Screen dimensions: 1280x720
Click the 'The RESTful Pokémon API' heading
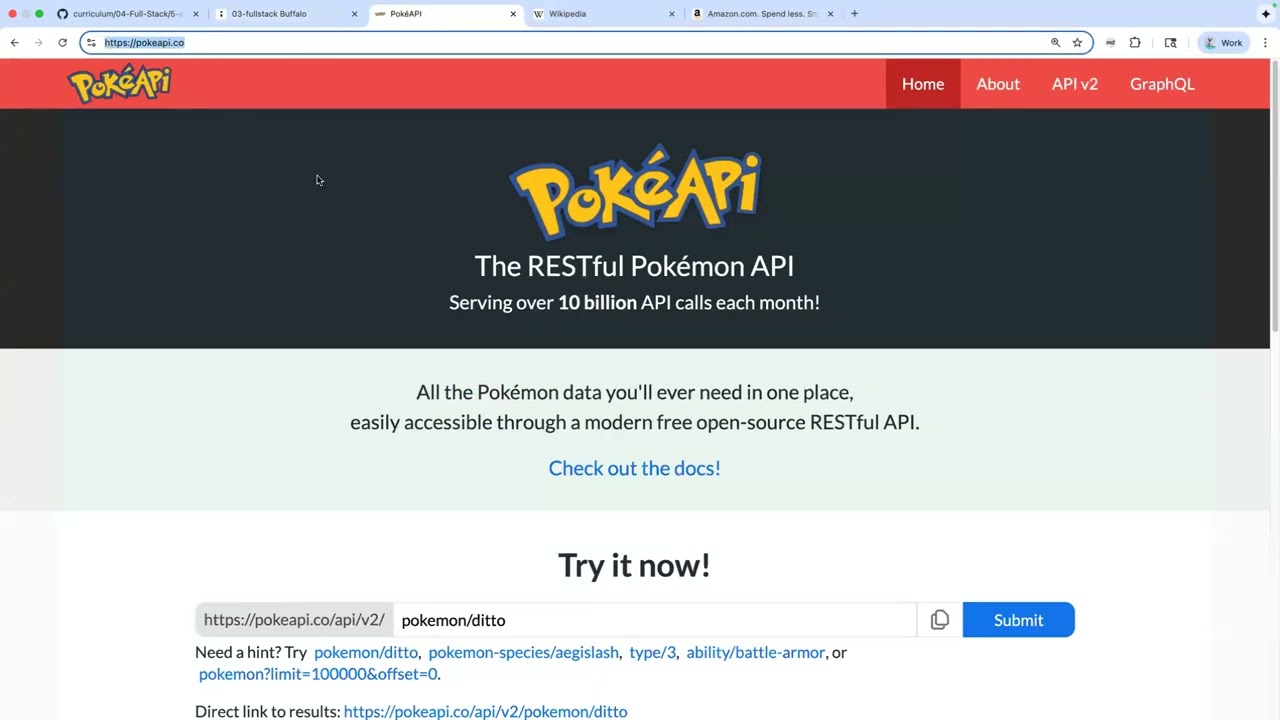point(634,266)
